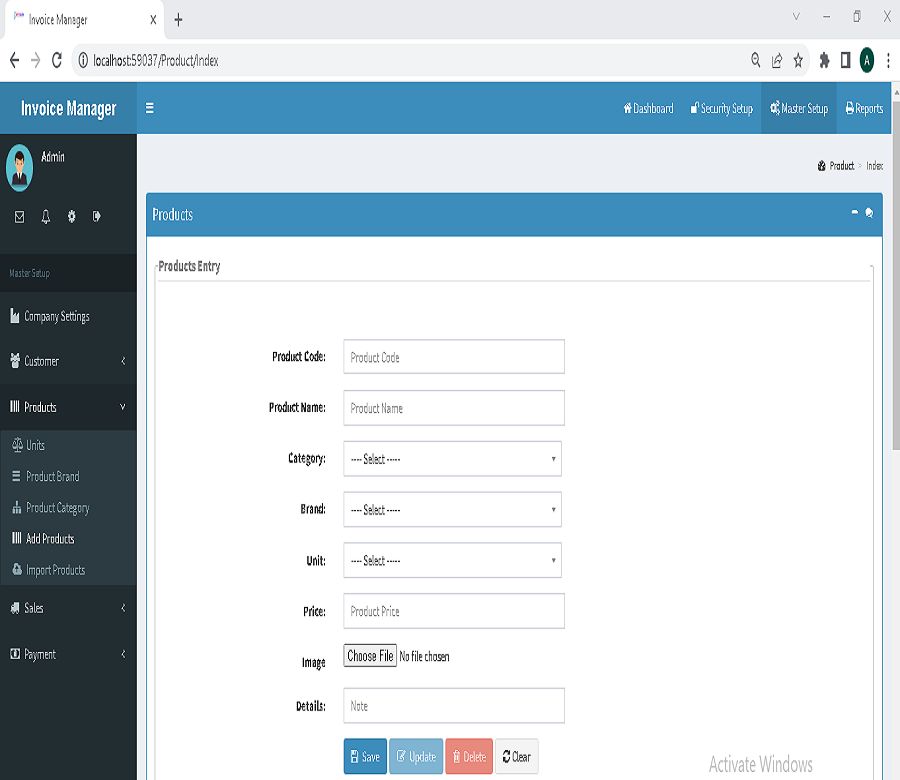Click the Choose File button
Viewport: 900px width, 780px height.
[370, 655]
